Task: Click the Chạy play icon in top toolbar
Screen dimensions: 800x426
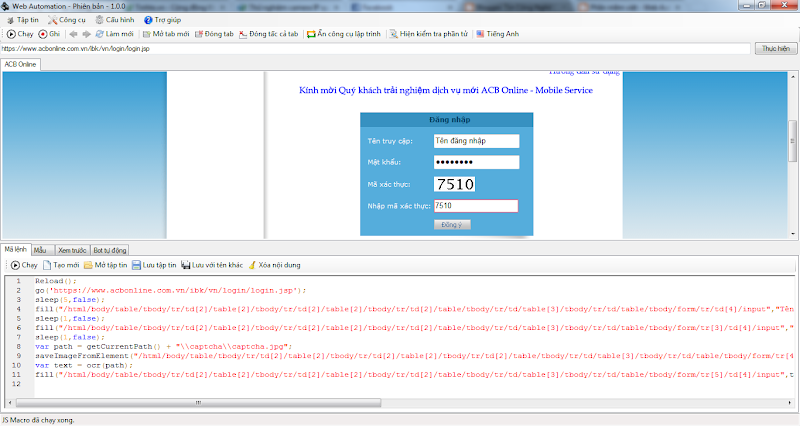Action: (x=11, y=34)
